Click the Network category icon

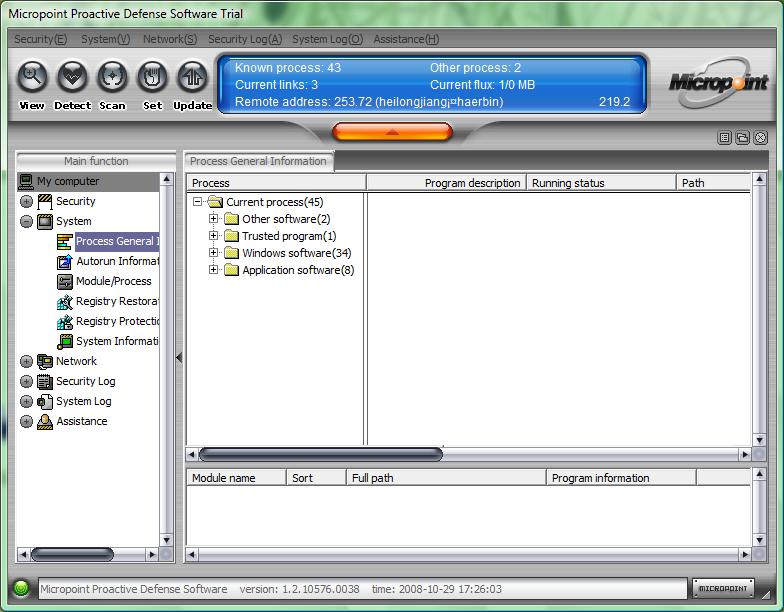pos(45,362)
